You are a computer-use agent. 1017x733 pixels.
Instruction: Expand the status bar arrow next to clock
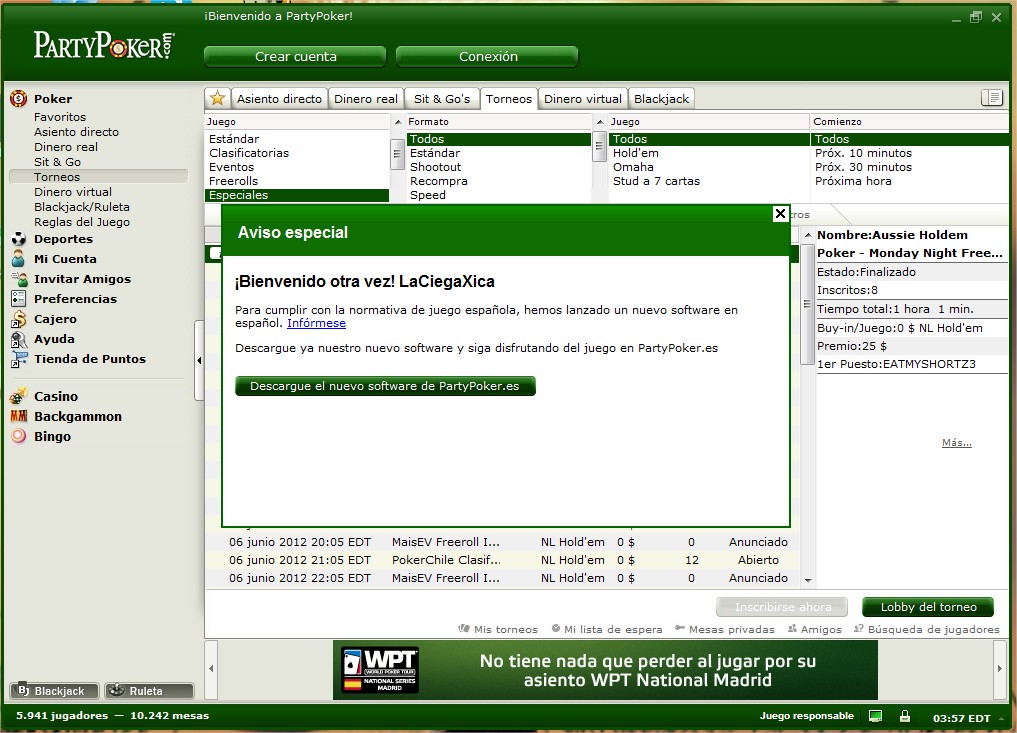(x=1002, y=718)
